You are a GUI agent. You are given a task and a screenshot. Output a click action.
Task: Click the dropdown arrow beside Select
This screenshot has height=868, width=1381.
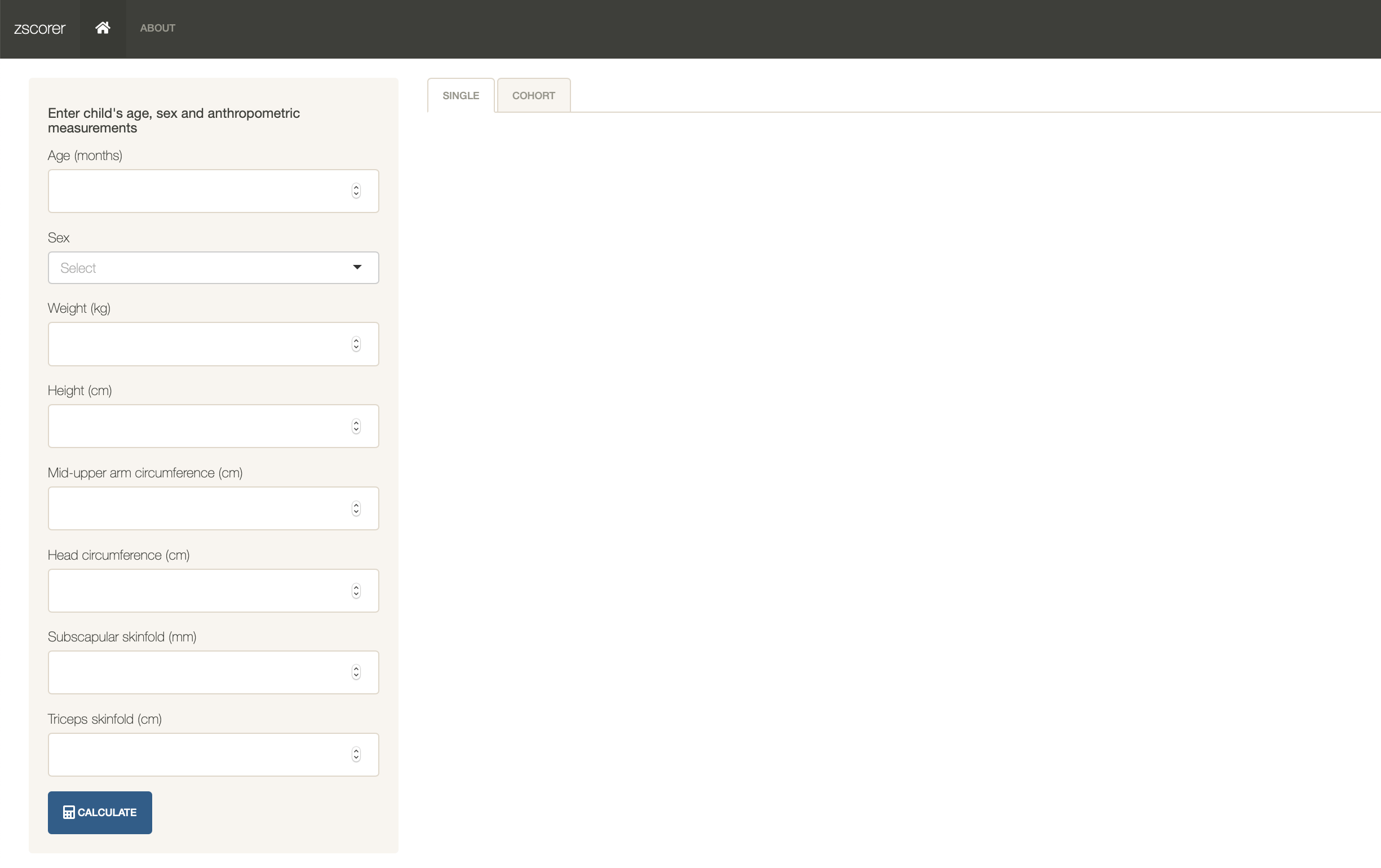click(x=357, y=267)
